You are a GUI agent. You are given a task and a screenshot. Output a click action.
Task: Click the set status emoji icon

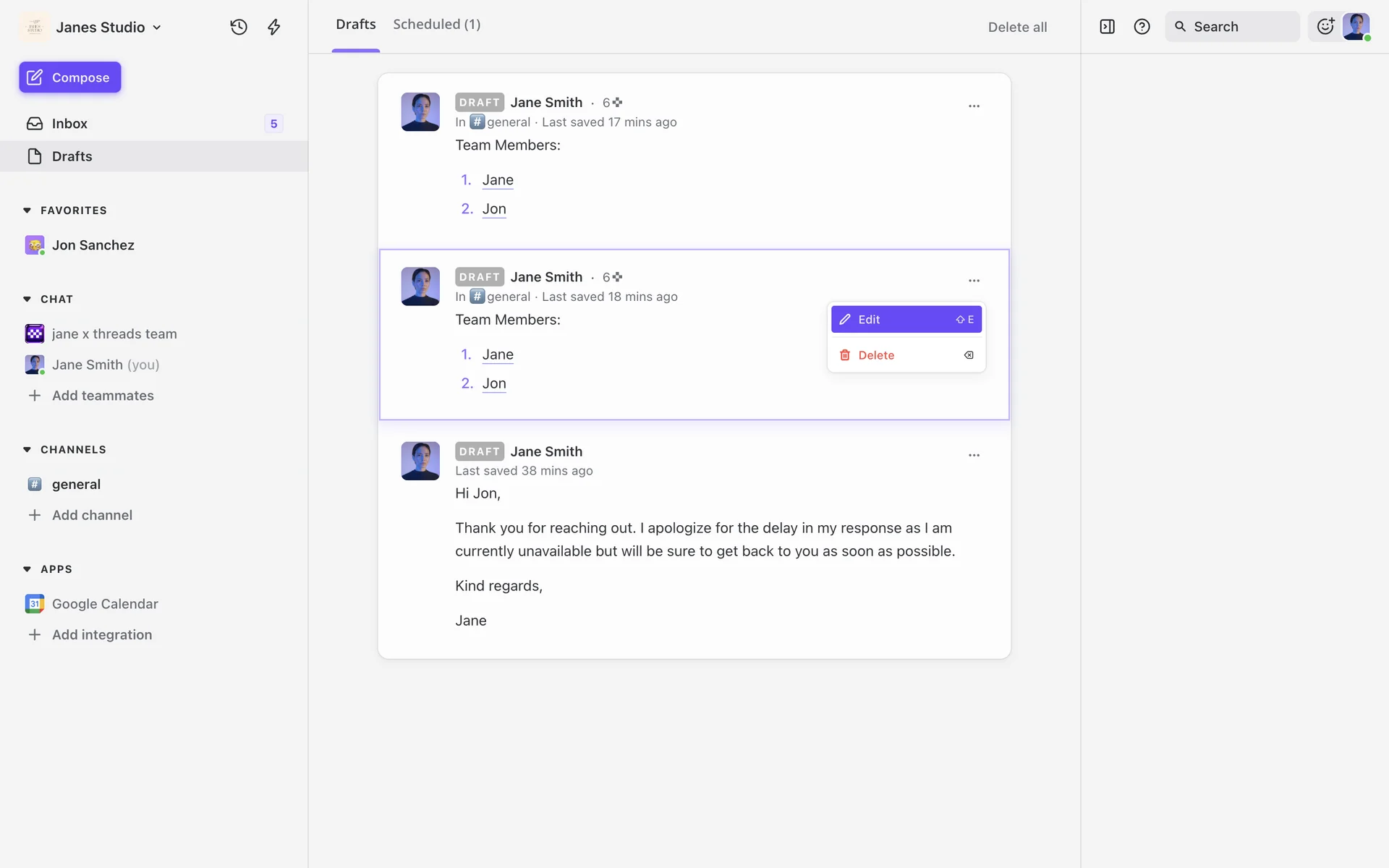pos(1325,27)
